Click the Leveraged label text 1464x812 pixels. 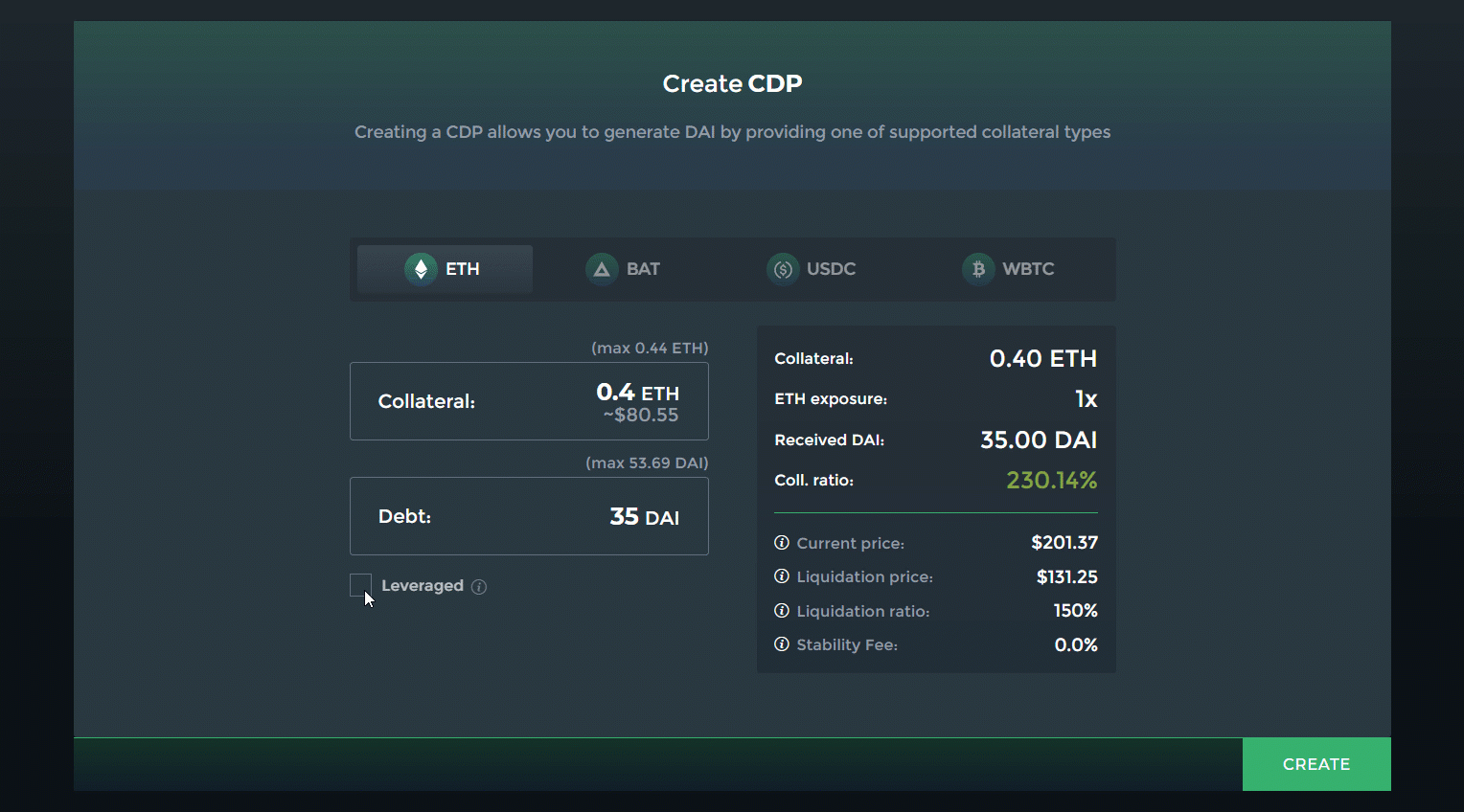423,586
